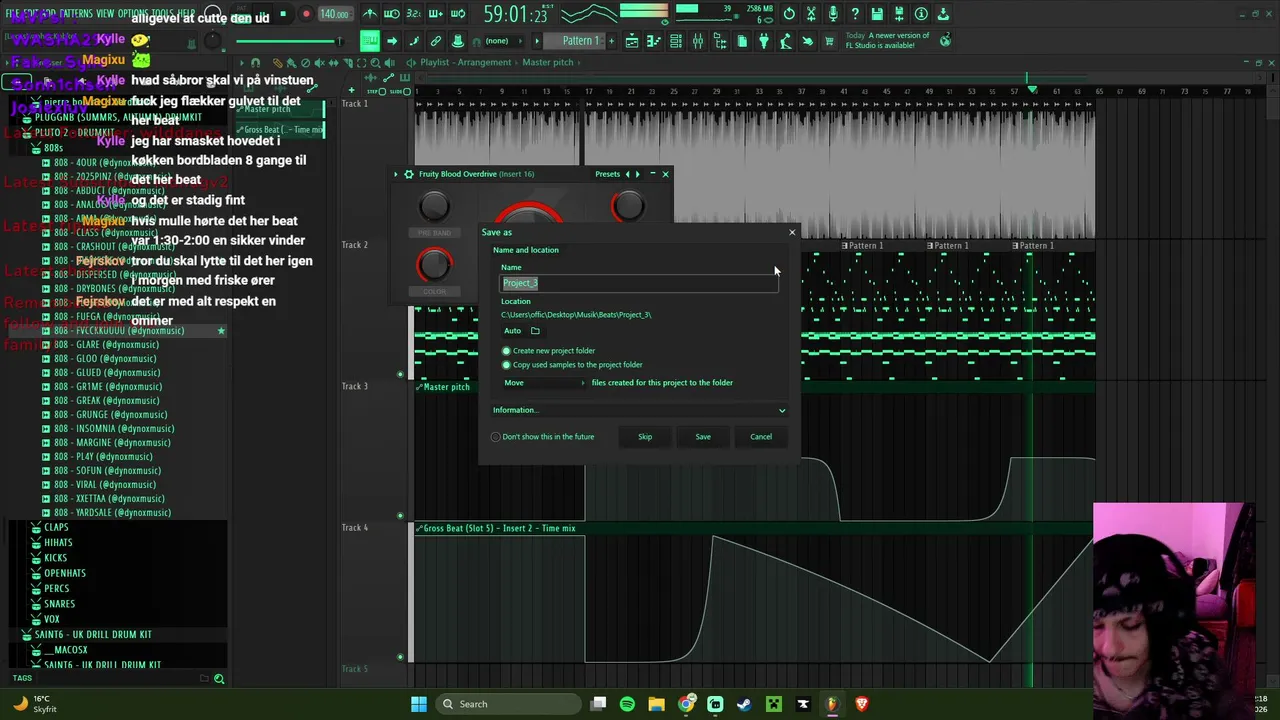The height and width of the screenshot is (720, 1280).
Task: Click the browse folder icon next to Auto
Action: click(535, 331)
